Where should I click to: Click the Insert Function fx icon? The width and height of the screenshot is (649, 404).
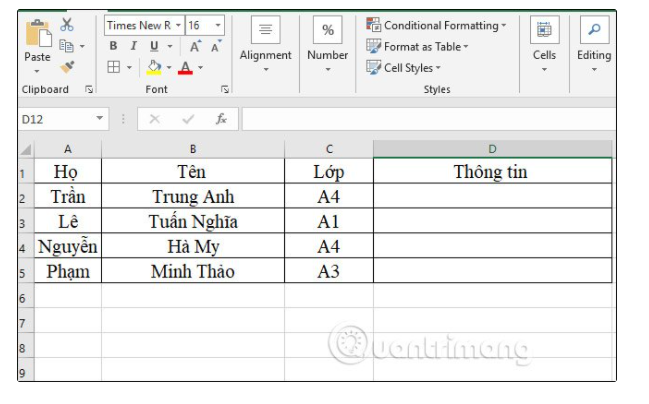221,119
